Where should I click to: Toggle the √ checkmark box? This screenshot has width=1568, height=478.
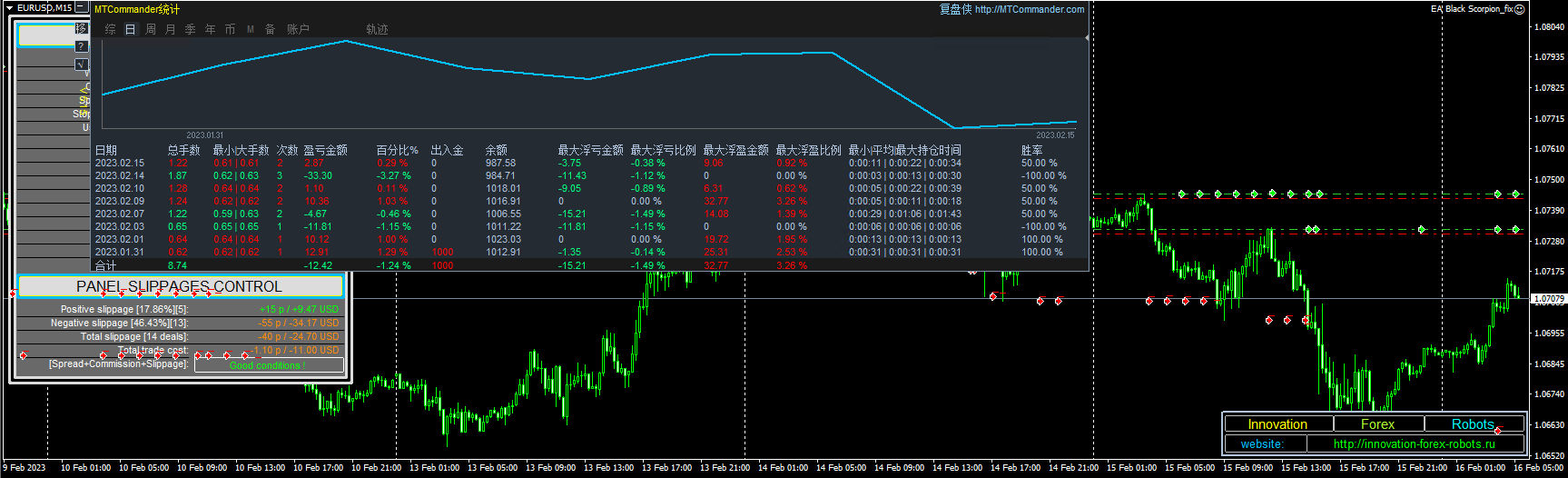[82, 65]
